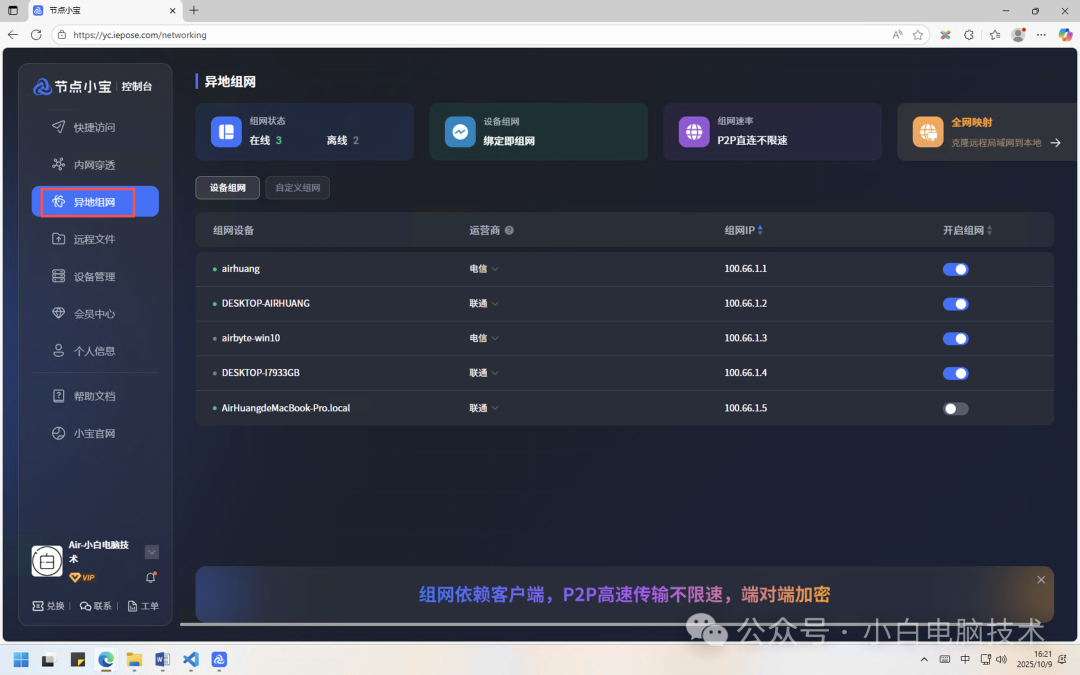Open 快捷访问 in sidebar
Image resolution: width=1080 pixels, height=675 pixels.
pos(94,127)
